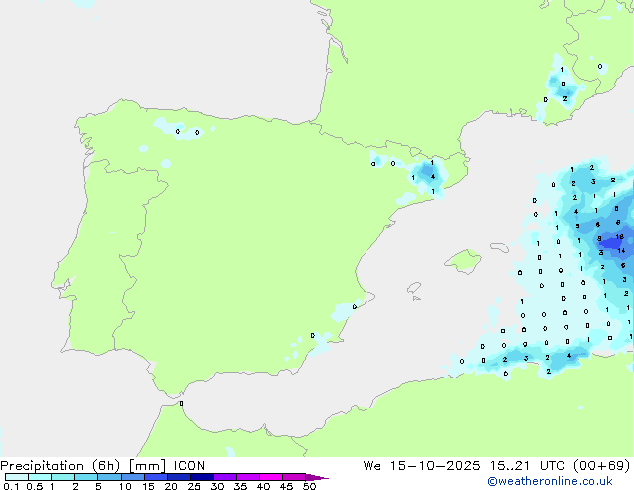Click the (00+69) forecast offset text
Screen dimensions: 634x490
(x=603, y=466)
